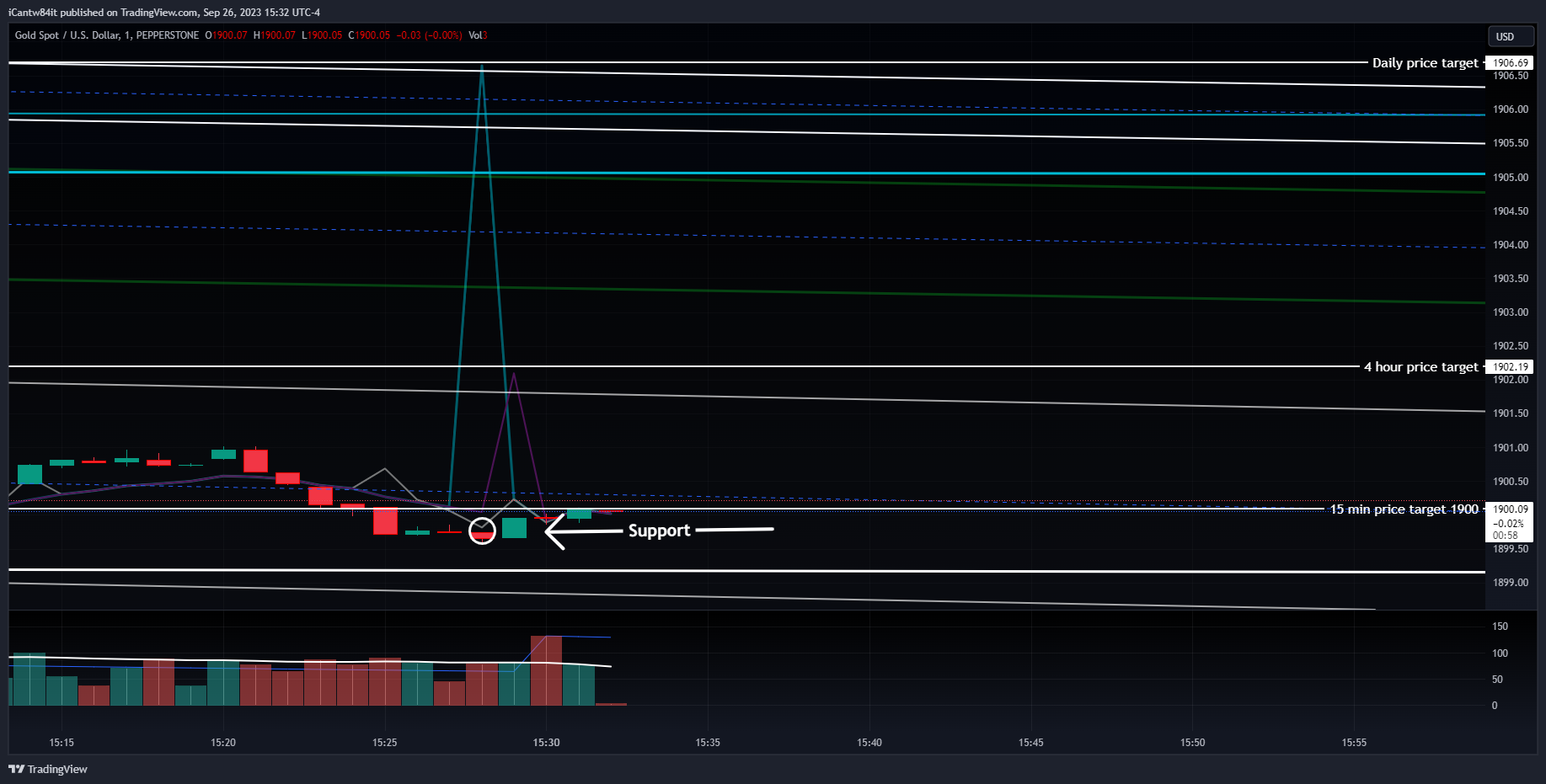The height and width of the screenshot is (784, 1546).
Task: Click the 1902.19 price tag
Action: (x=1510, y=367)
